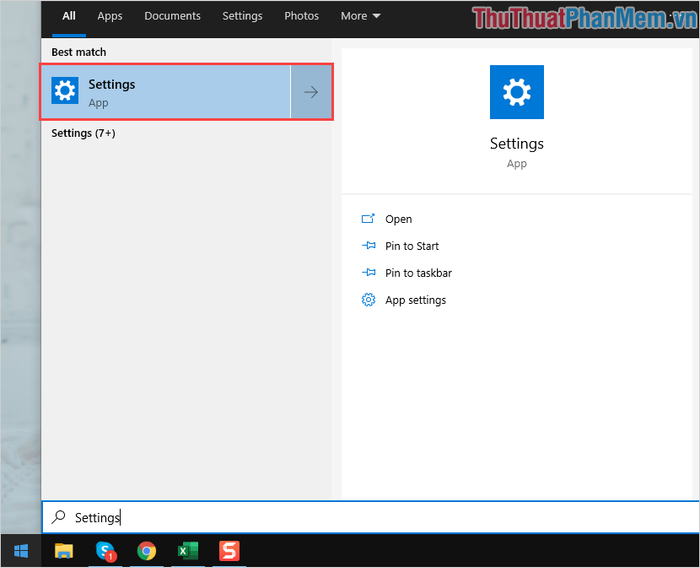The image size is (700, 568).
Task: Launch File Explorer from the taskbar
Action: pyautogui.click(x=64, y=551)
